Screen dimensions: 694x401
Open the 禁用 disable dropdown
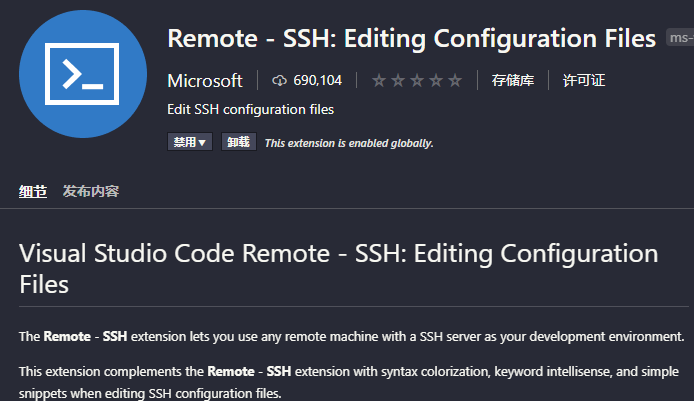189,142
